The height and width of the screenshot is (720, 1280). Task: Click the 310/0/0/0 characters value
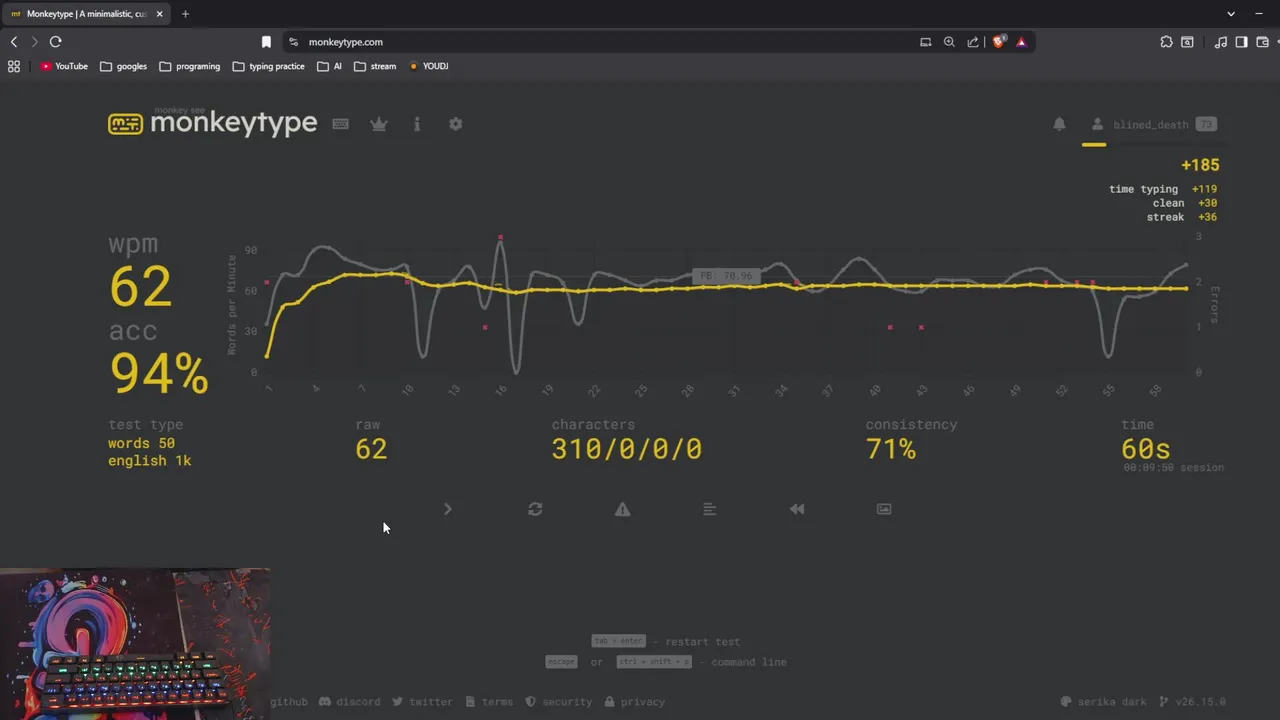pyautogui.click(x=627, y=449)
